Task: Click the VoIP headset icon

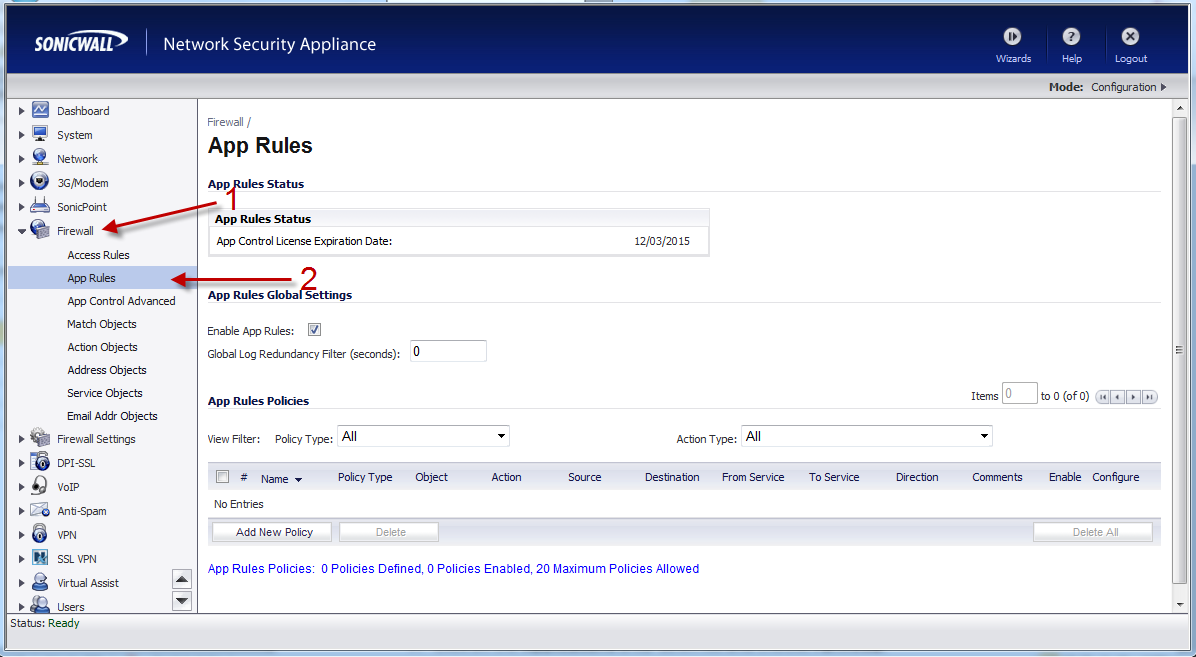Action: tap(40, 486)
